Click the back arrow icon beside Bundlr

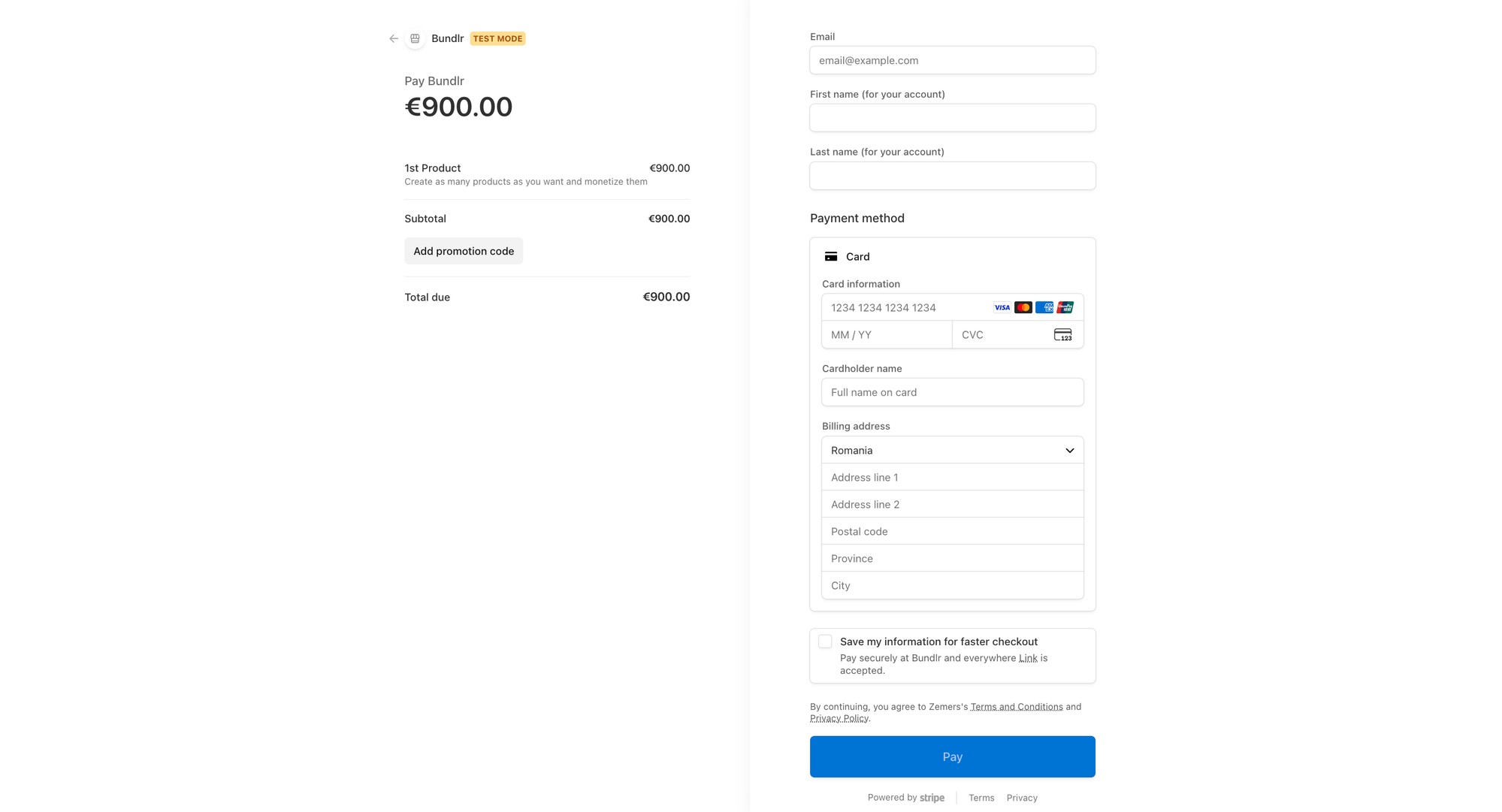tap(394, 38)
